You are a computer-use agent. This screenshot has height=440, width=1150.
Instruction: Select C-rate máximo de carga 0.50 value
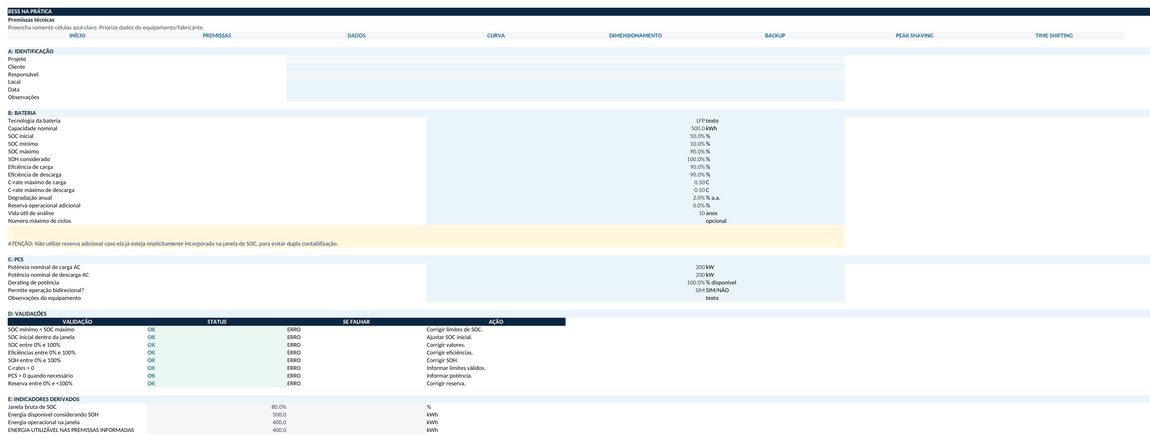(700, 183)
